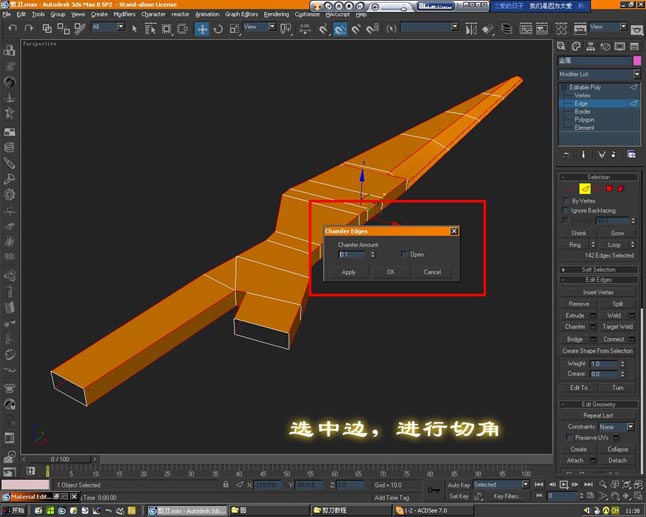
Task: Activate the Select and Move tool
Action: [x=202, y=29]
